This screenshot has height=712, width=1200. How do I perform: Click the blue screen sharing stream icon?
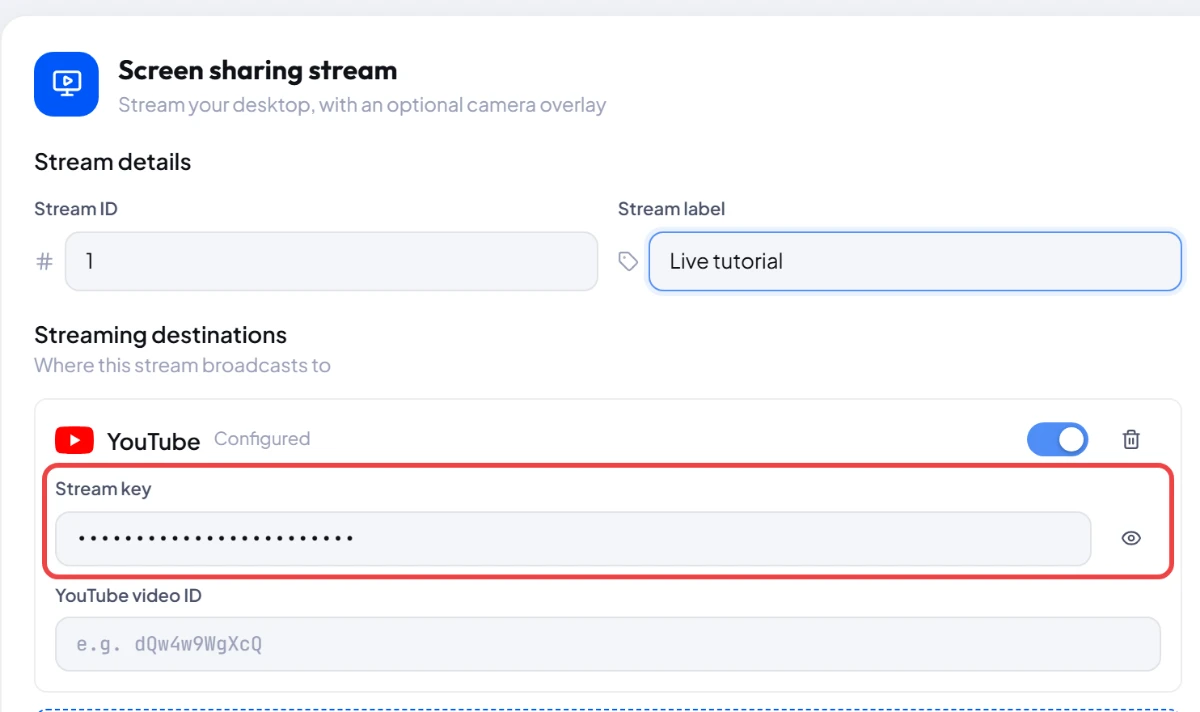point(66,84)
